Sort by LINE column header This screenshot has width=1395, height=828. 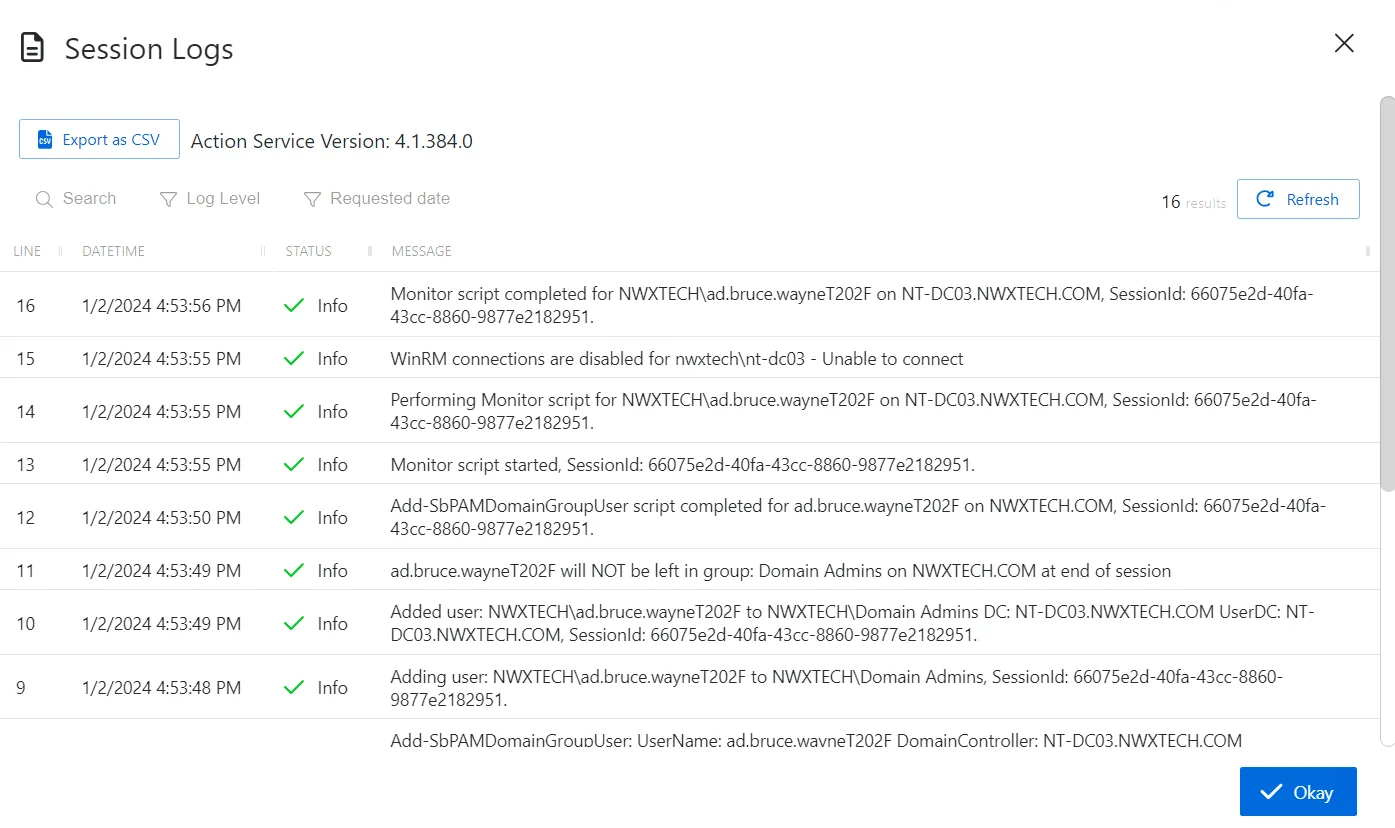coord(27,251)
